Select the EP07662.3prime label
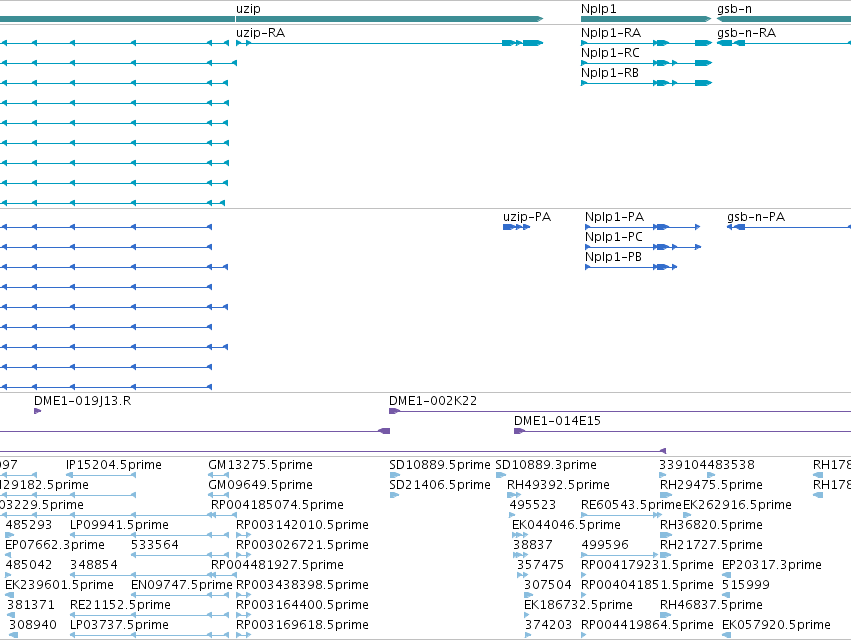851x640 pixels. click(x=55, y=545)
